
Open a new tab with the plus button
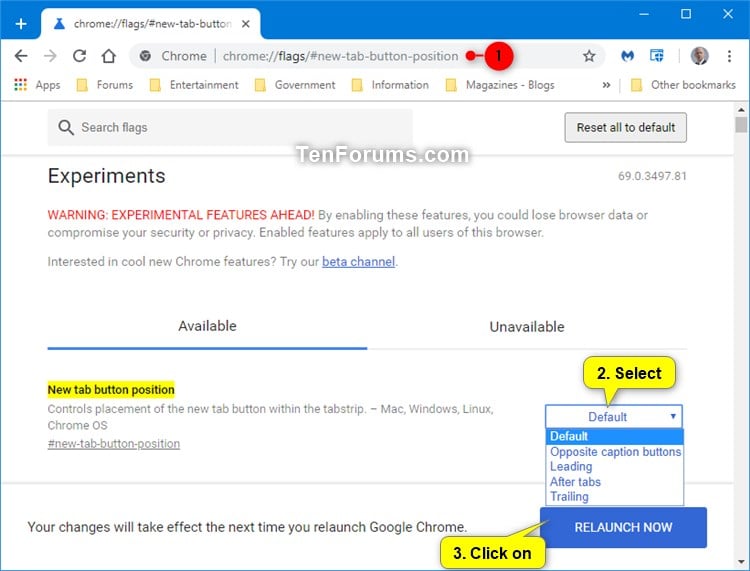point(21,23)
